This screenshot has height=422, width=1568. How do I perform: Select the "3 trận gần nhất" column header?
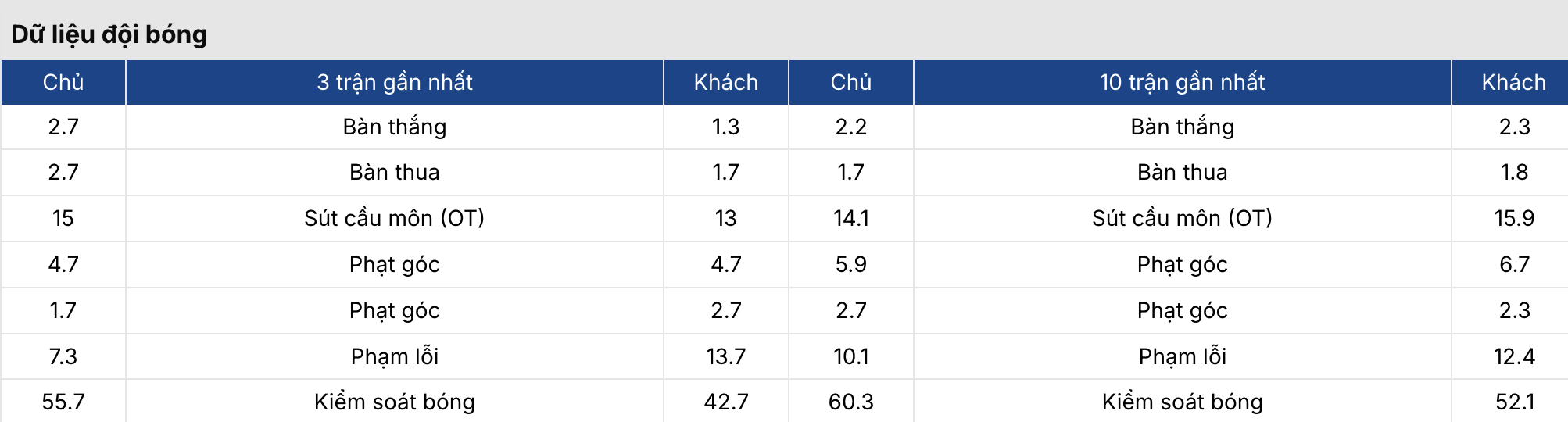coord(395,82)
